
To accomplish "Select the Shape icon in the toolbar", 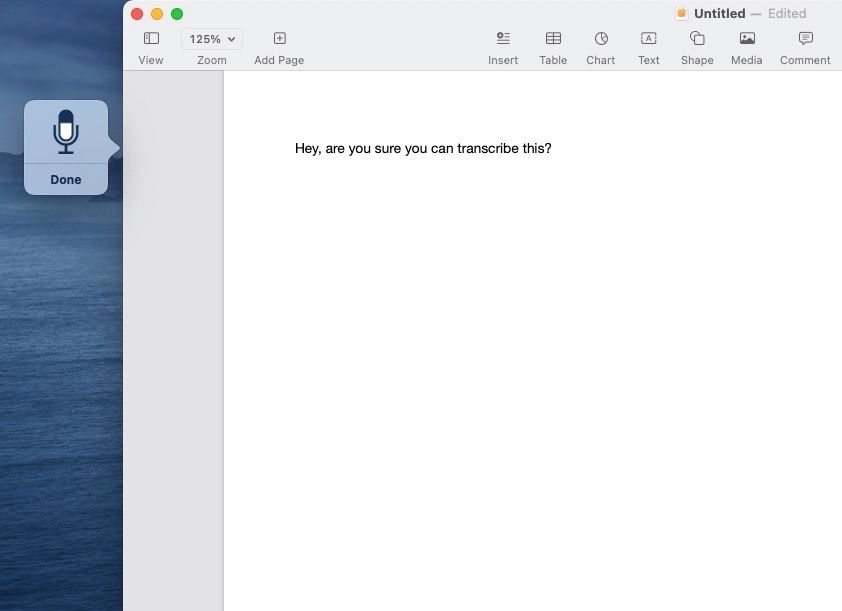I will tap(697, 39).
